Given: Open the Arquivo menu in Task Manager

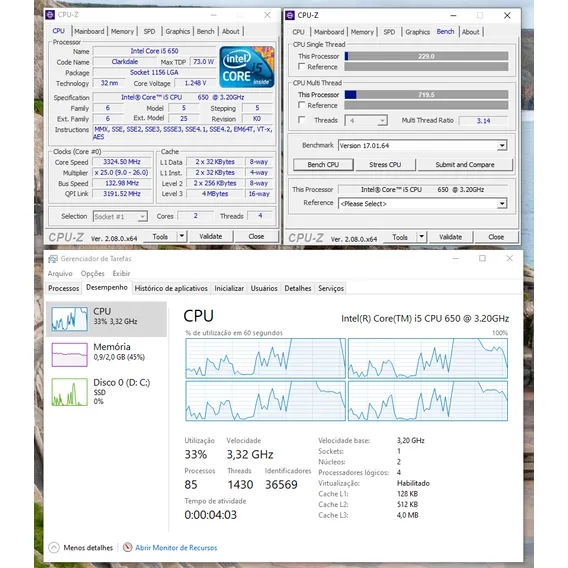Looking at the screenshot, I should point(60,273).
